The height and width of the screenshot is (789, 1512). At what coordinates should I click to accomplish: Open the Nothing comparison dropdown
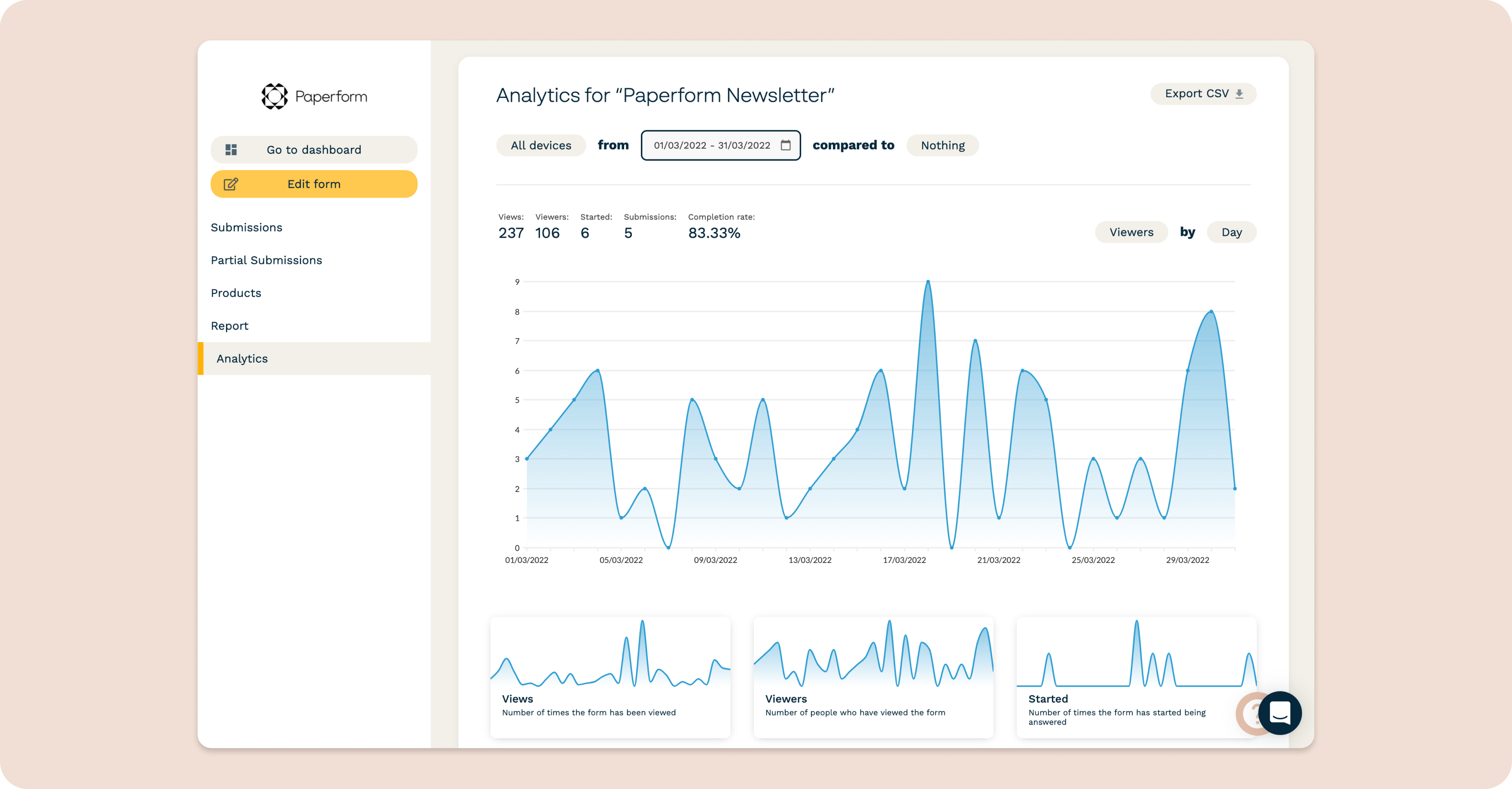pos(942,146)
